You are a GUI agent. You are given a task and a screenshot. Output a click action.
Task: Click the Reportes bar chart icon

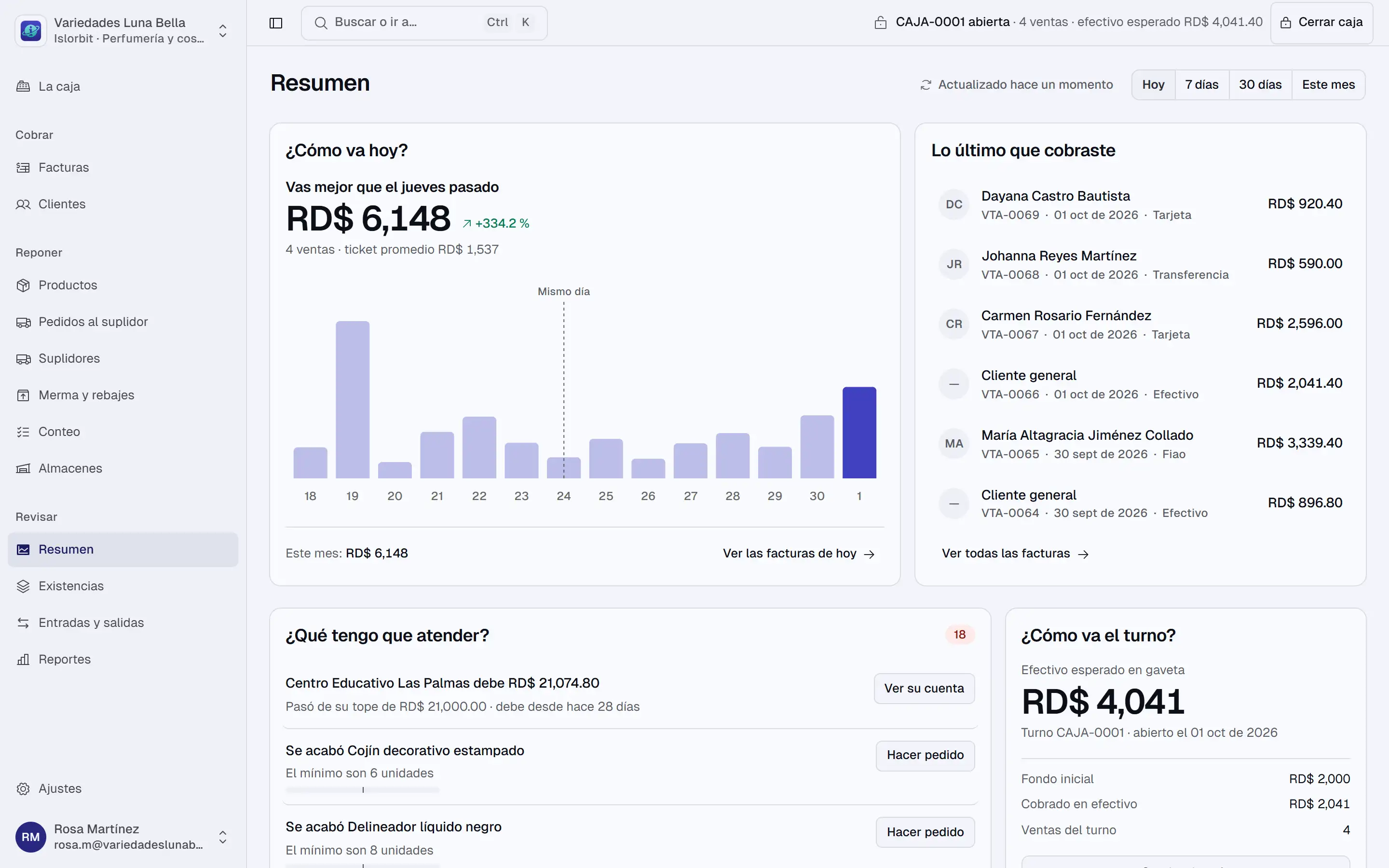(23, 660)
